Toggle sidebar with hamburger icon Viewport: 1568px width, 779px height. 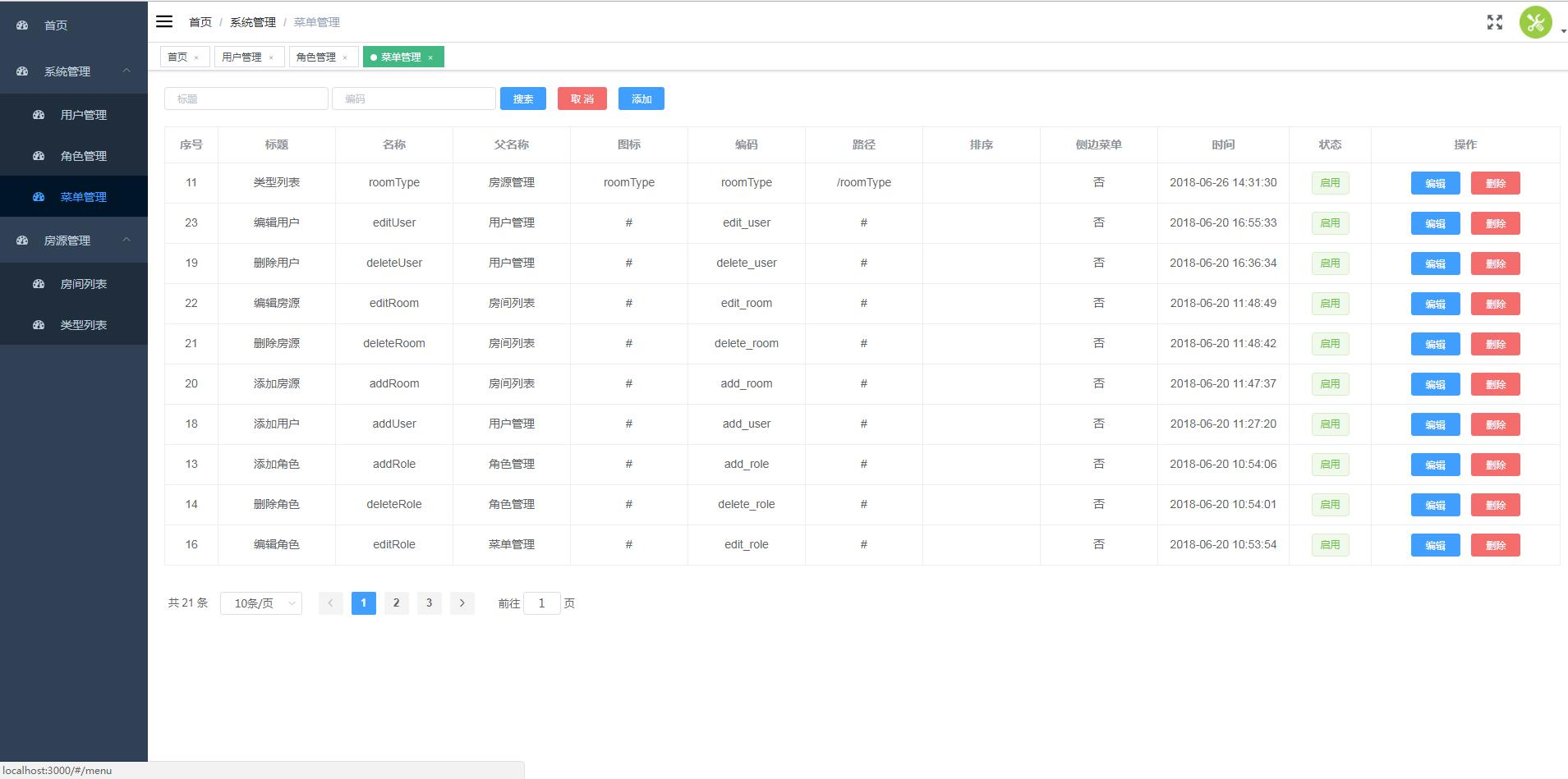(164, 21)
